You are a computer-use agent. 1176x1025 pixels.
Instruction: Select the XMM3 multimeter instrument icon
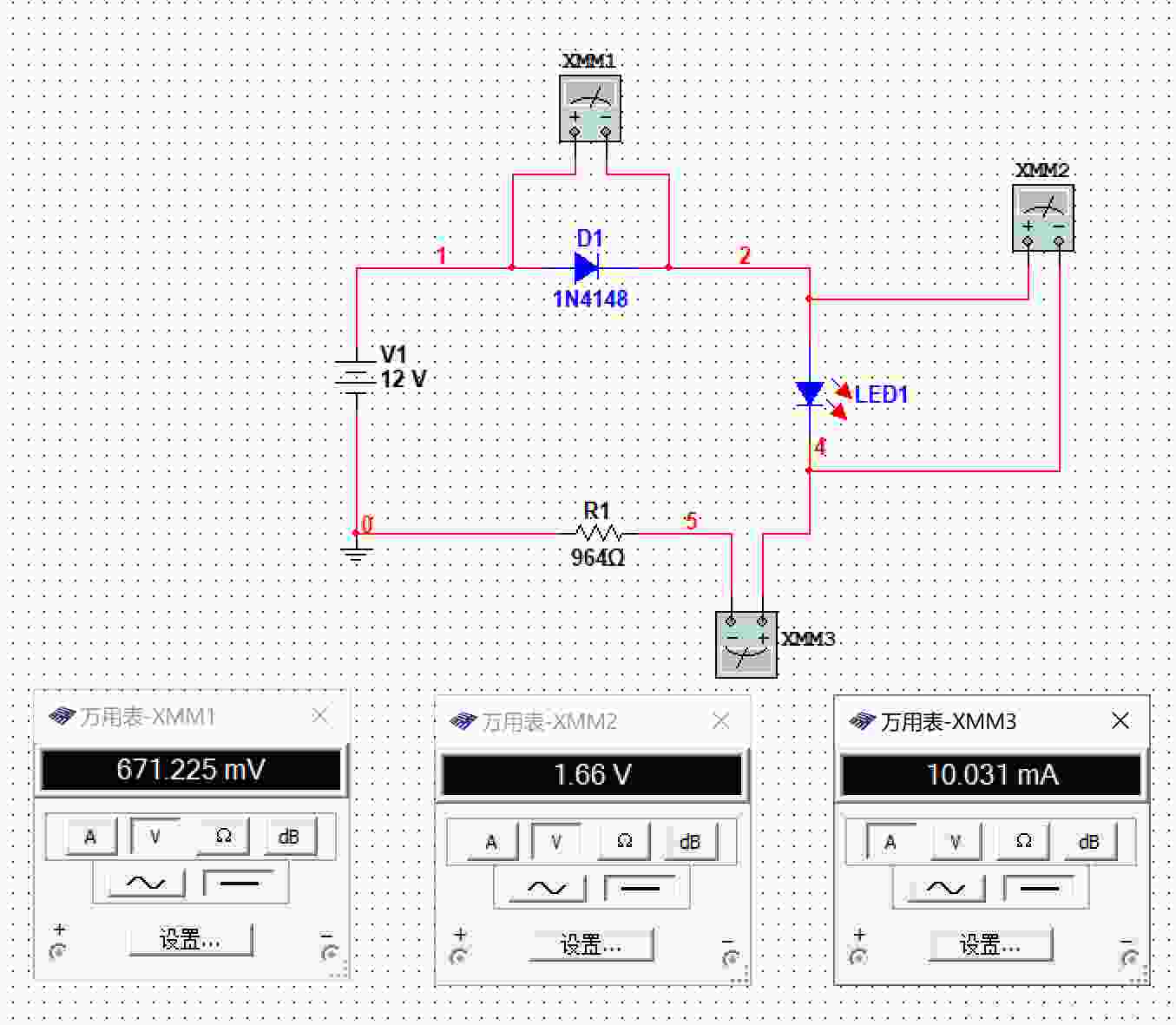(x=746, y=644)
